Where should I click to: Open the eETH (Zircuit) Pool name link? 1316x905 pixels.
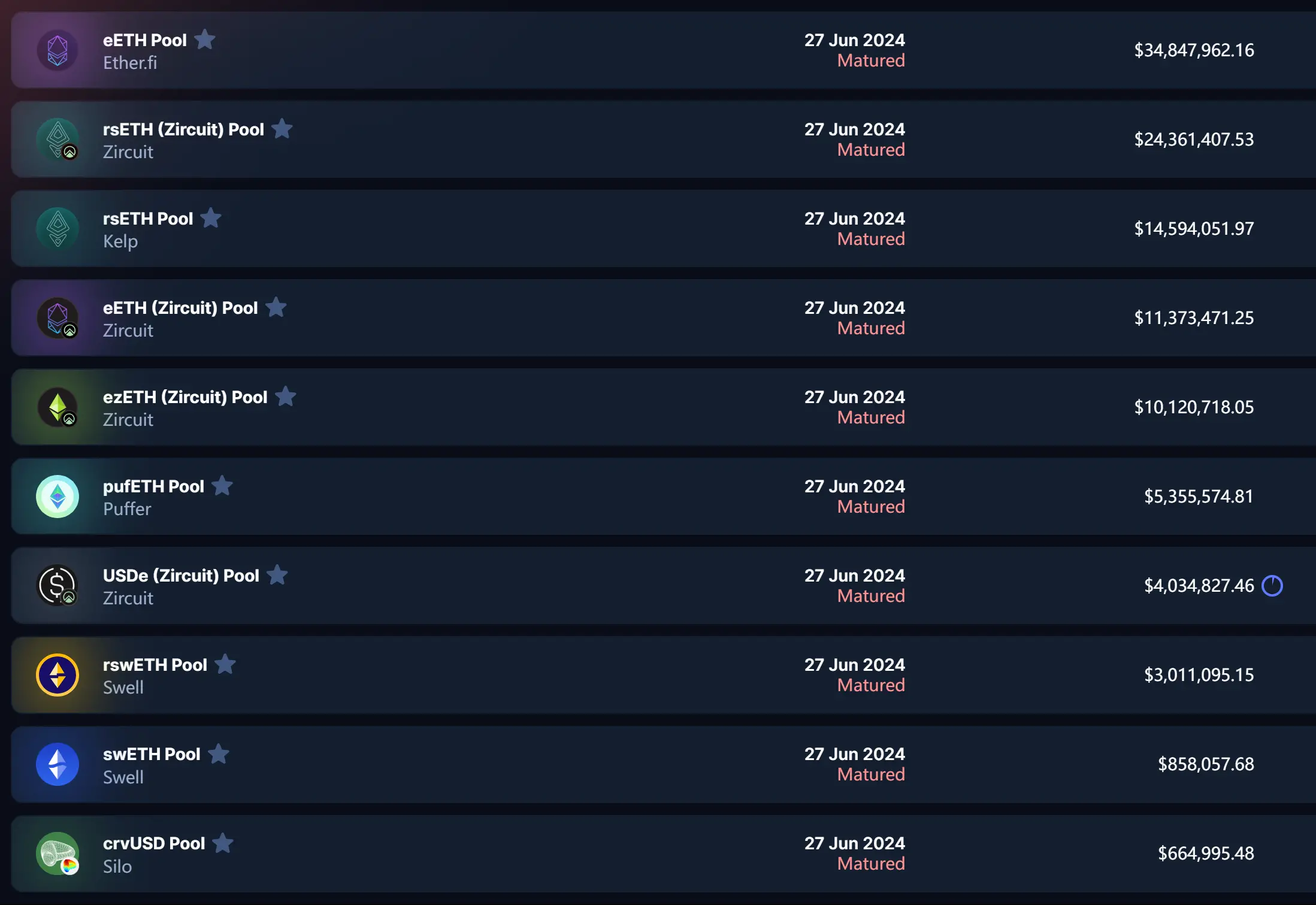(x=180, y=308)
